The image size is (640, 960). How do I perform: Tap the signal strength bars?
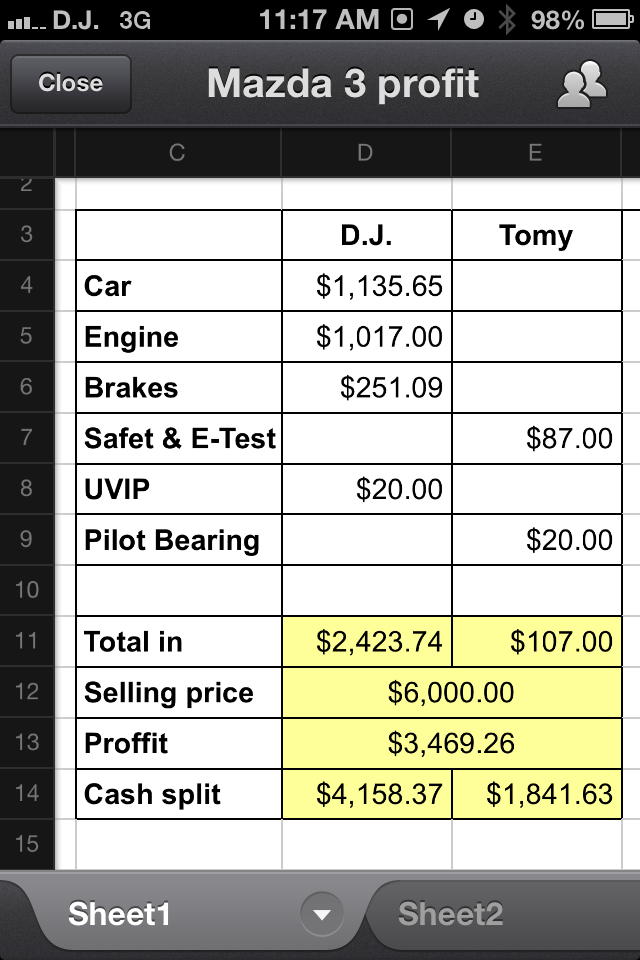pyautogui.click(x=26, y=23)
